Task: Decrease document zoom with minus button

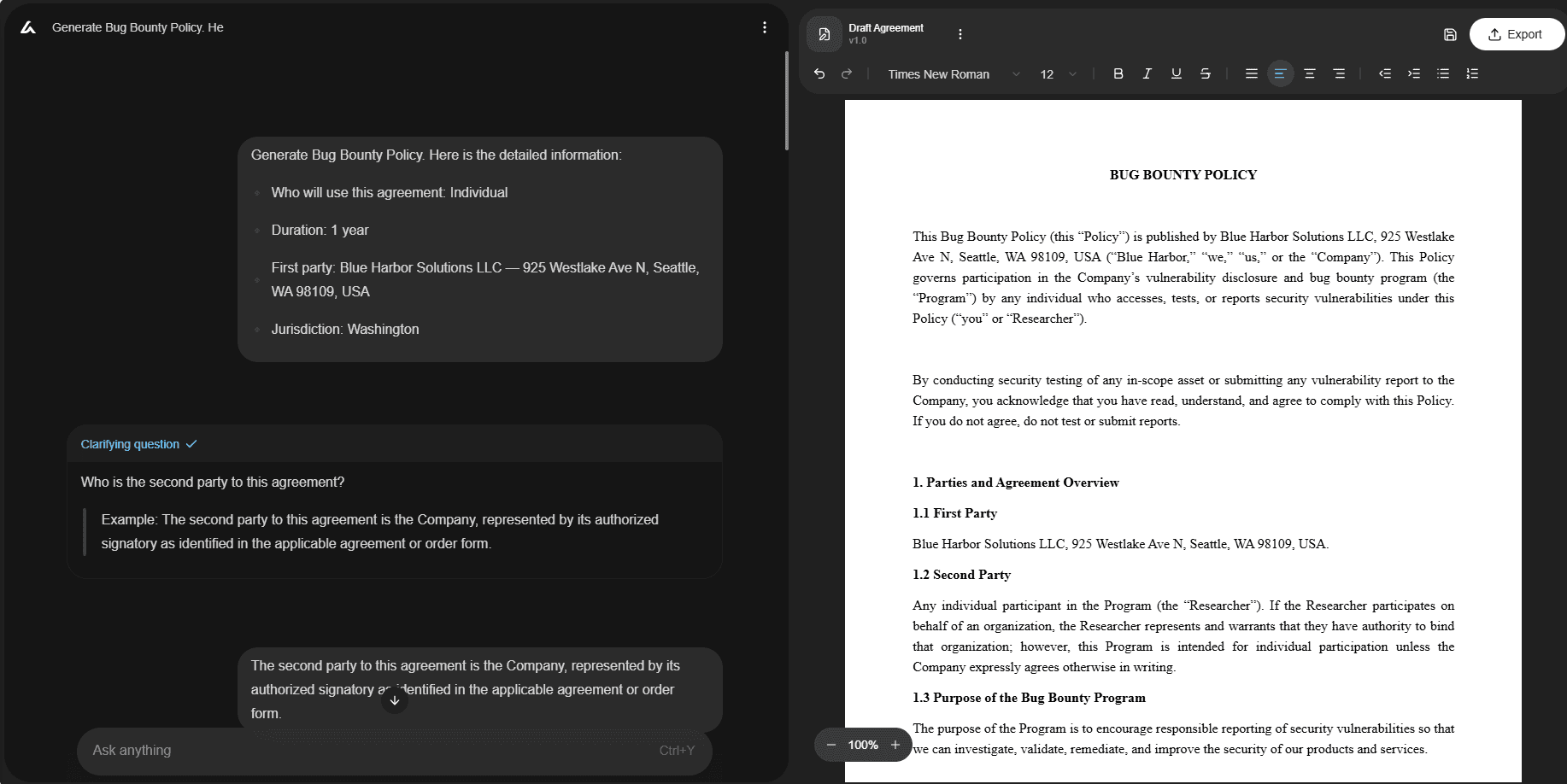Action: pos(830,744)
